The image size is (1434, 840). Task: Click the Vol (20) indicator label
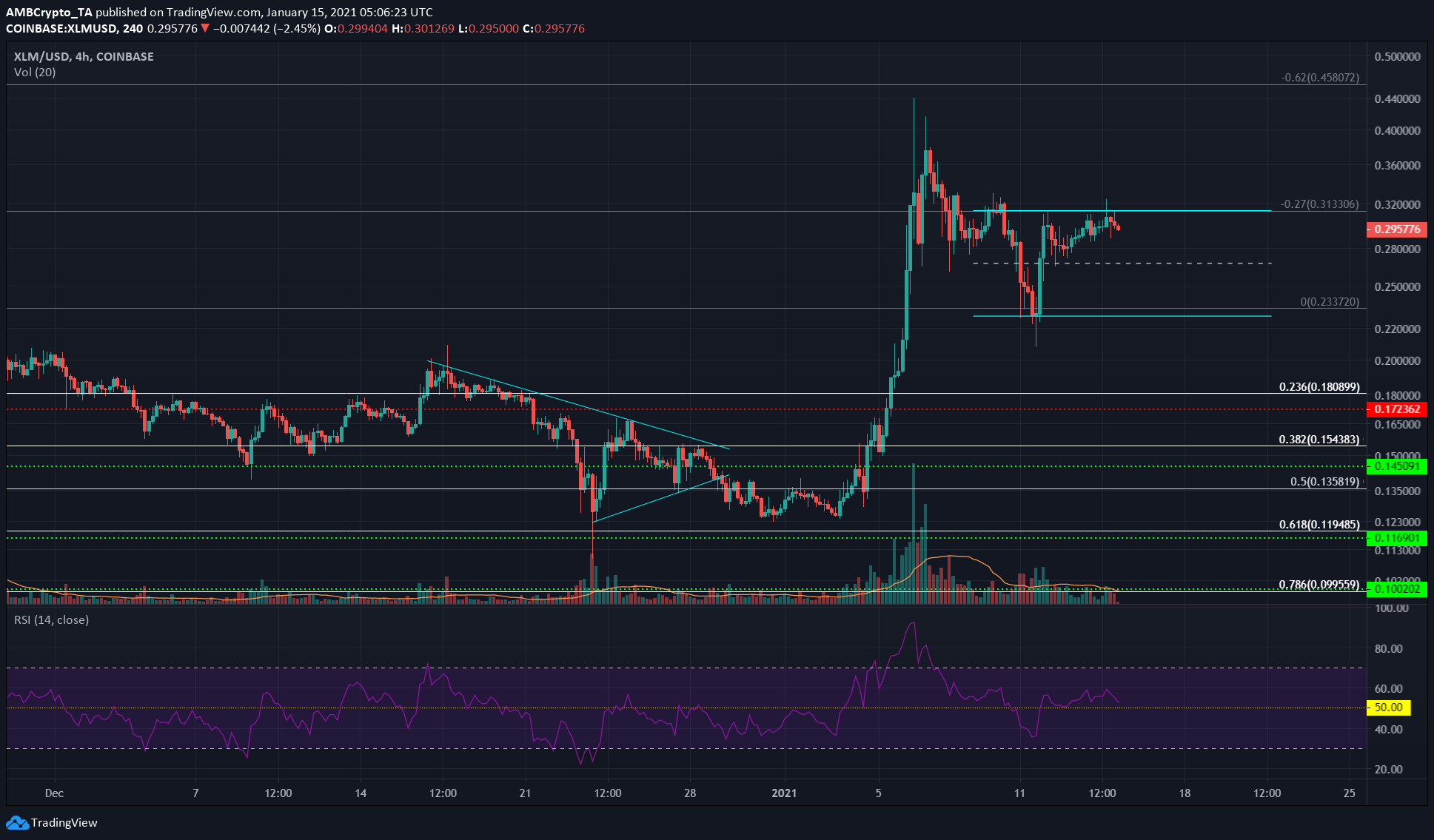click(x=35, y=72)
